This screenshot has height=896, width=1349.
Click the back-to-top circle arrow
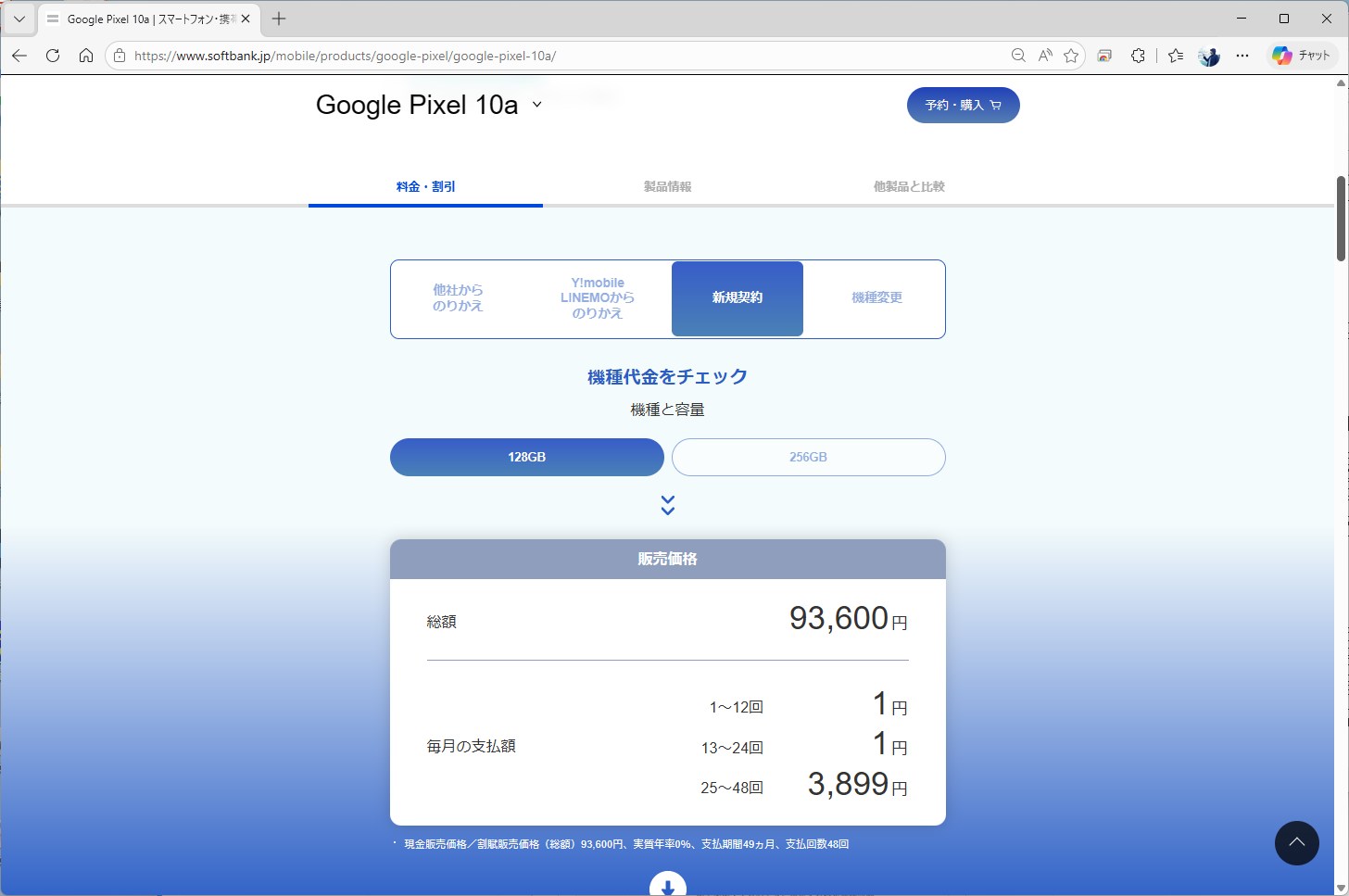pos(1297,843)
